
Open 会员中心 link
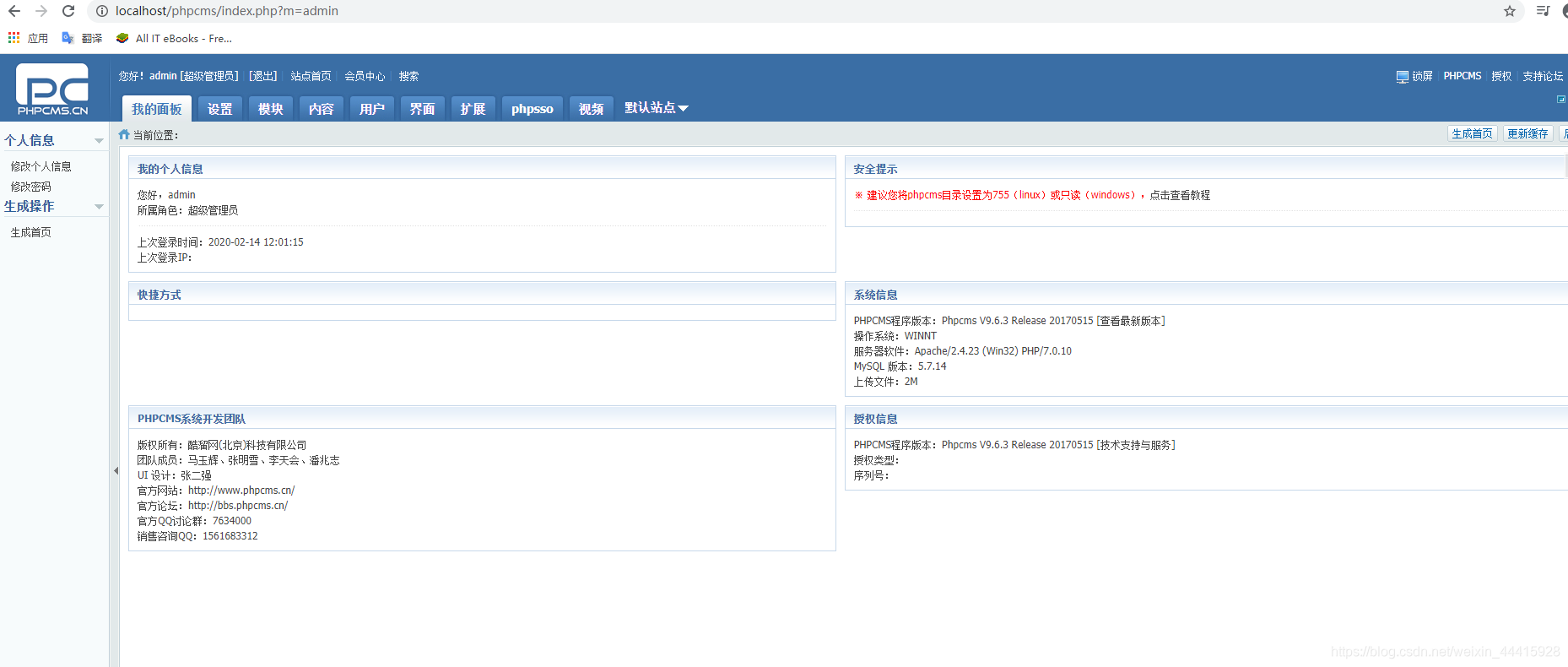tap(365, 76)
